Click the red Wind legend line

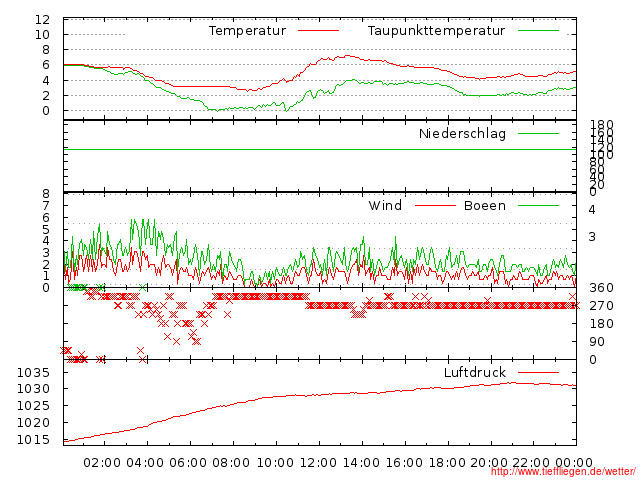pyautogui.click(x=435, y=205)
